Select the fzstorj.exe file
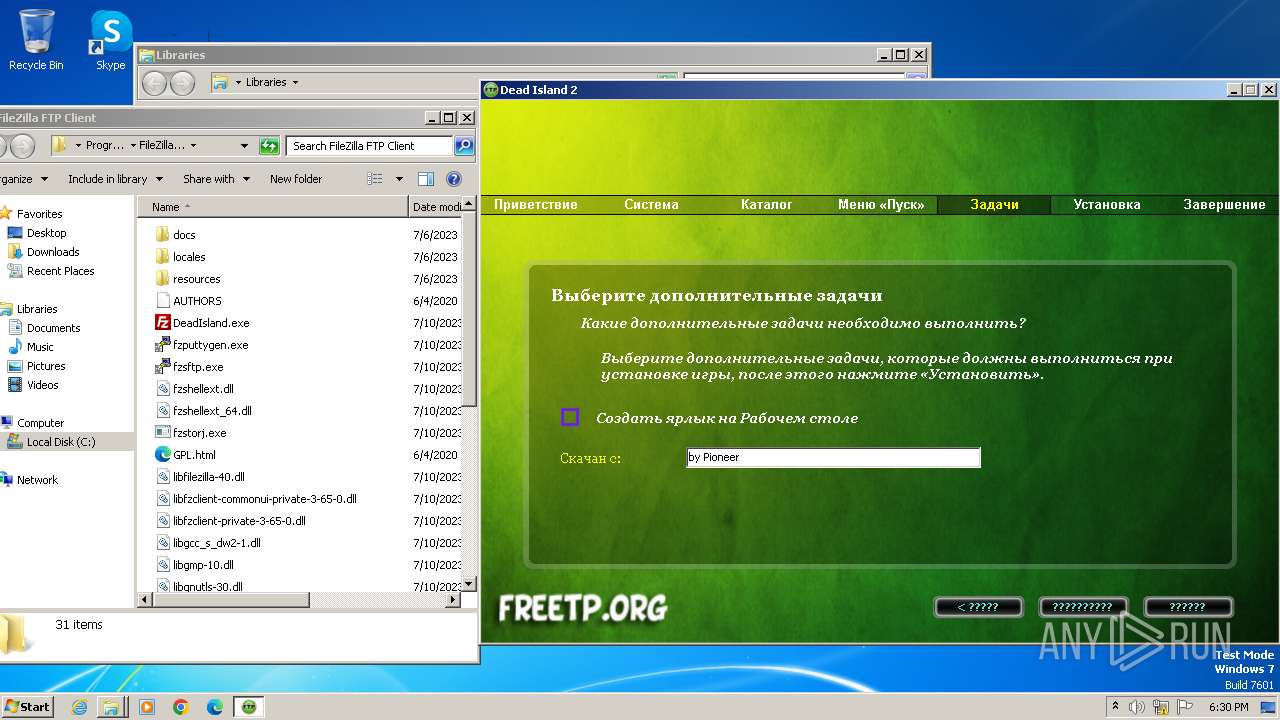The width and height of the screenshot is (1280, 720). pyautogui.click(x=199, y=433)
